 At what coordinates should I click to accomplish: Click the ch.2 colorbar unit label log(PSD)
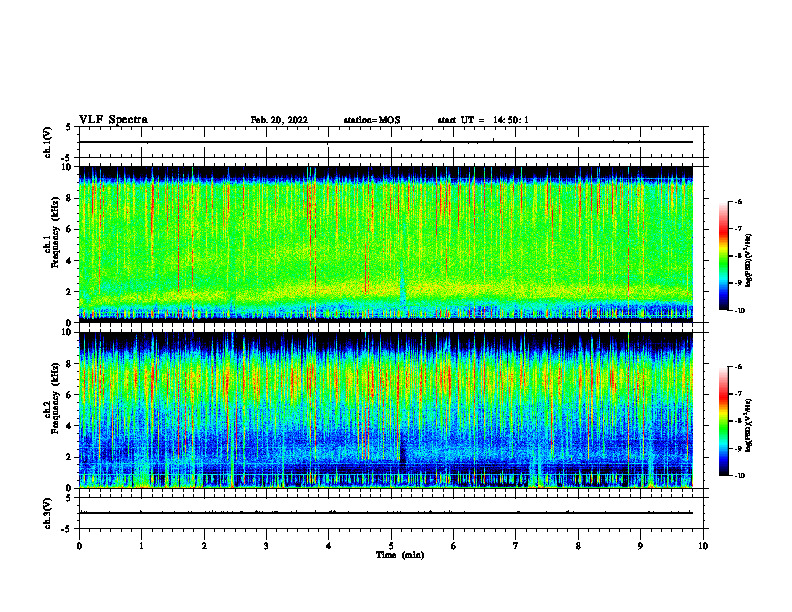[x=749, y=426]
